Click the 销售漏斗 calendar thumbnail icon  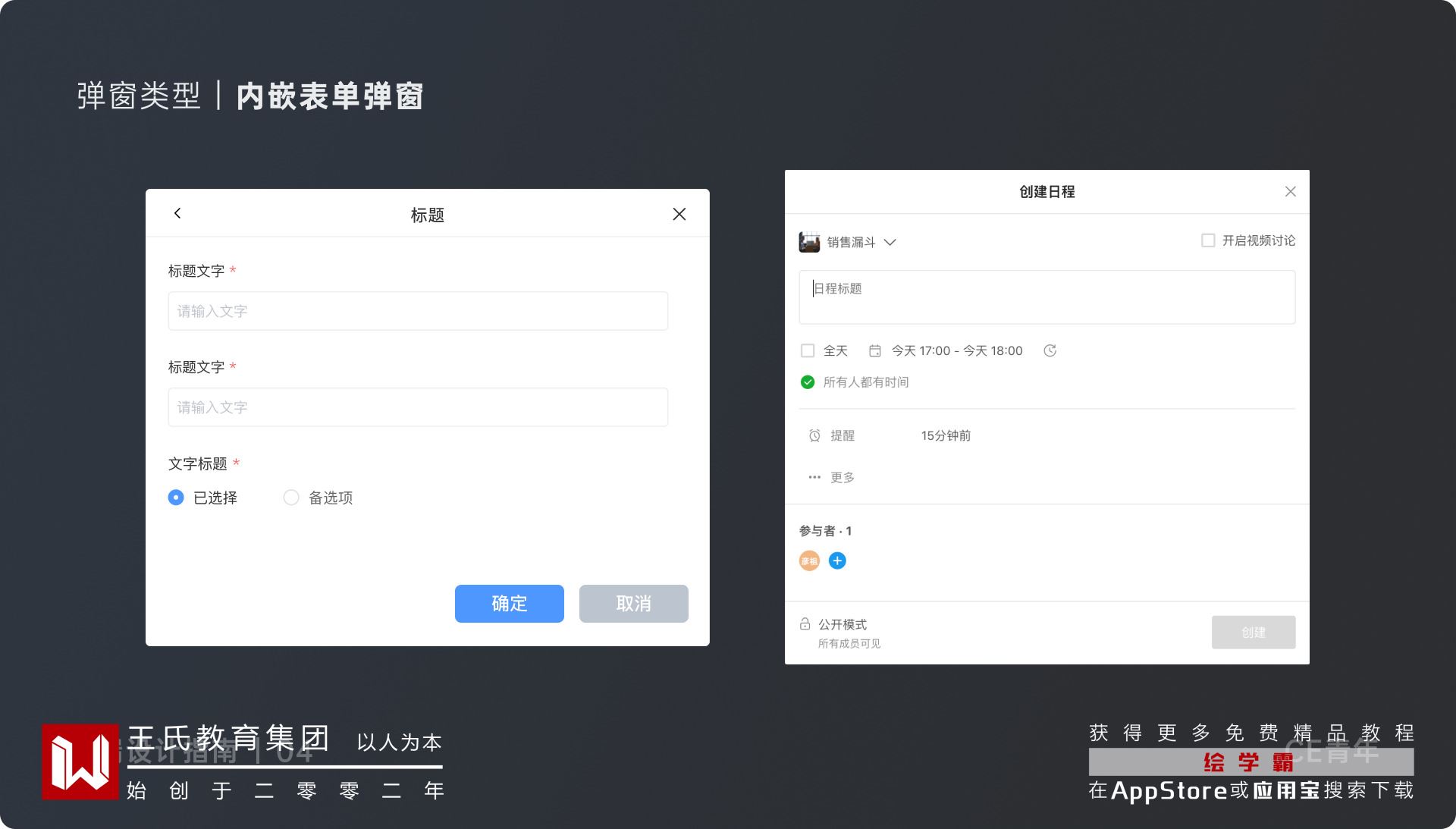coord(809,242)
